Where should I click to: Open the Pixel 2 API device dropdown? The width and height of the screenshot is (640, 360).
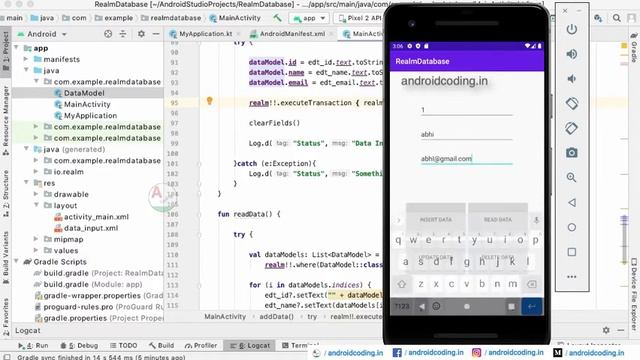tap(360, 18)
